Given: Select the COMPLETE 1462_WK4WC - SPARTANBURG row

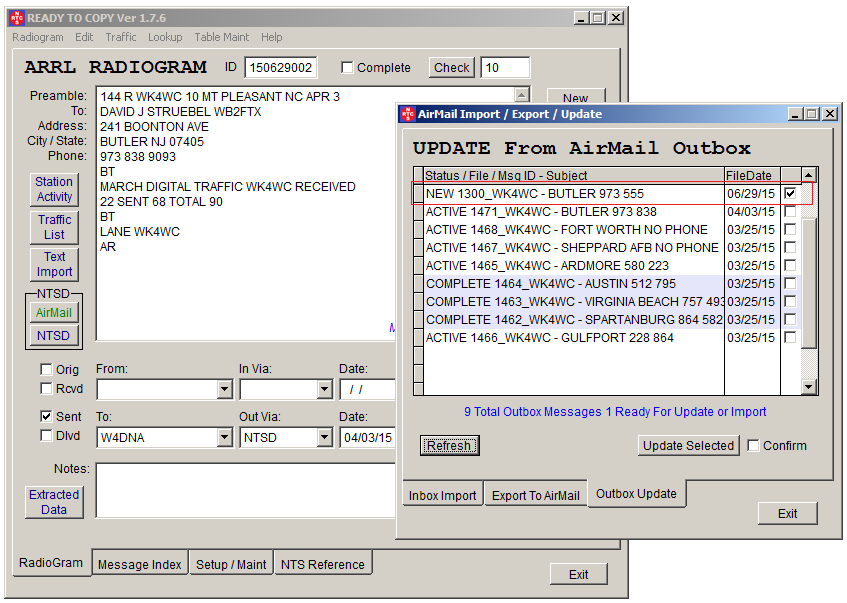Looking at the screenshot, I should click(x=574, y=319).
